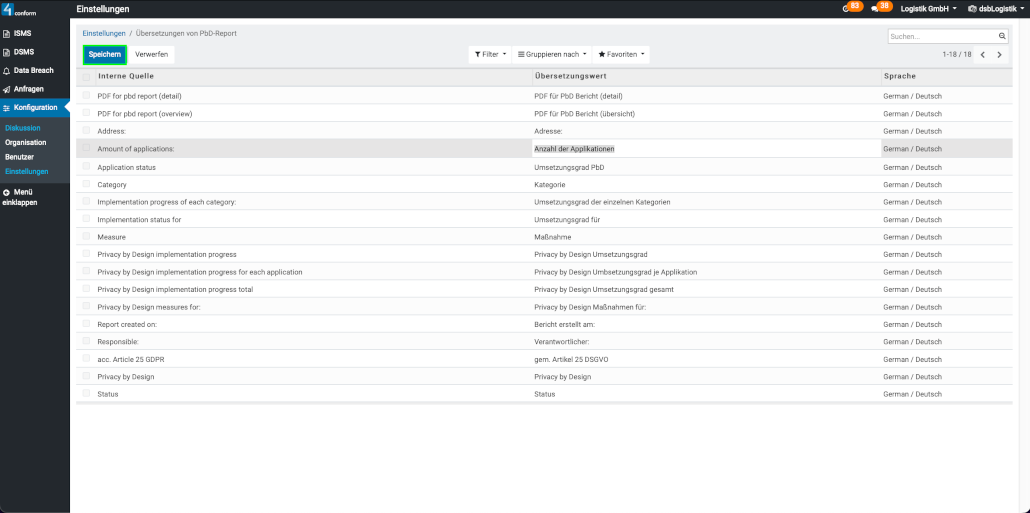Screen dimensions: 1030x513
Task: Check the Report created on: row checkbox
Action: (x=86, y=324)
